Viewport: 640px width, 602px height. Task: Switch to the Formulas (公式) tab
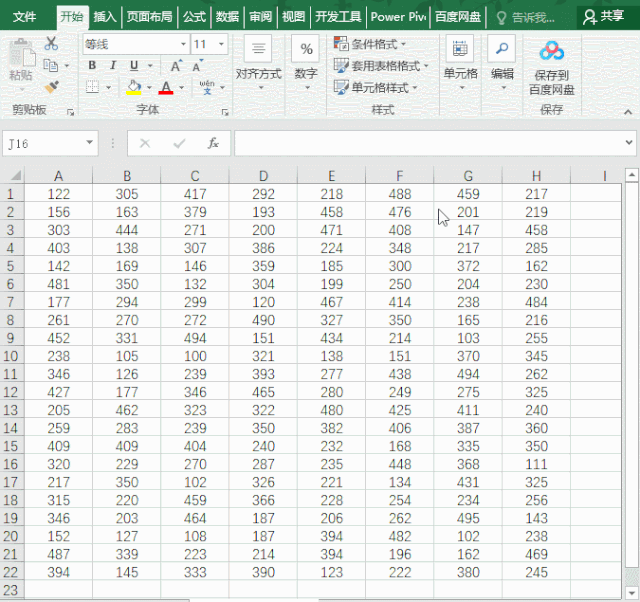pyautogui.click(x=194, y=17)
